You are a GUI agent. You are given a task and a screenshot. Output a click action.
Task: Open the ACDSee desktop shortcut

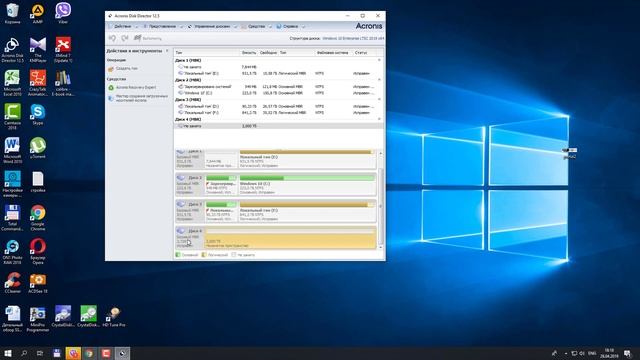38,283
